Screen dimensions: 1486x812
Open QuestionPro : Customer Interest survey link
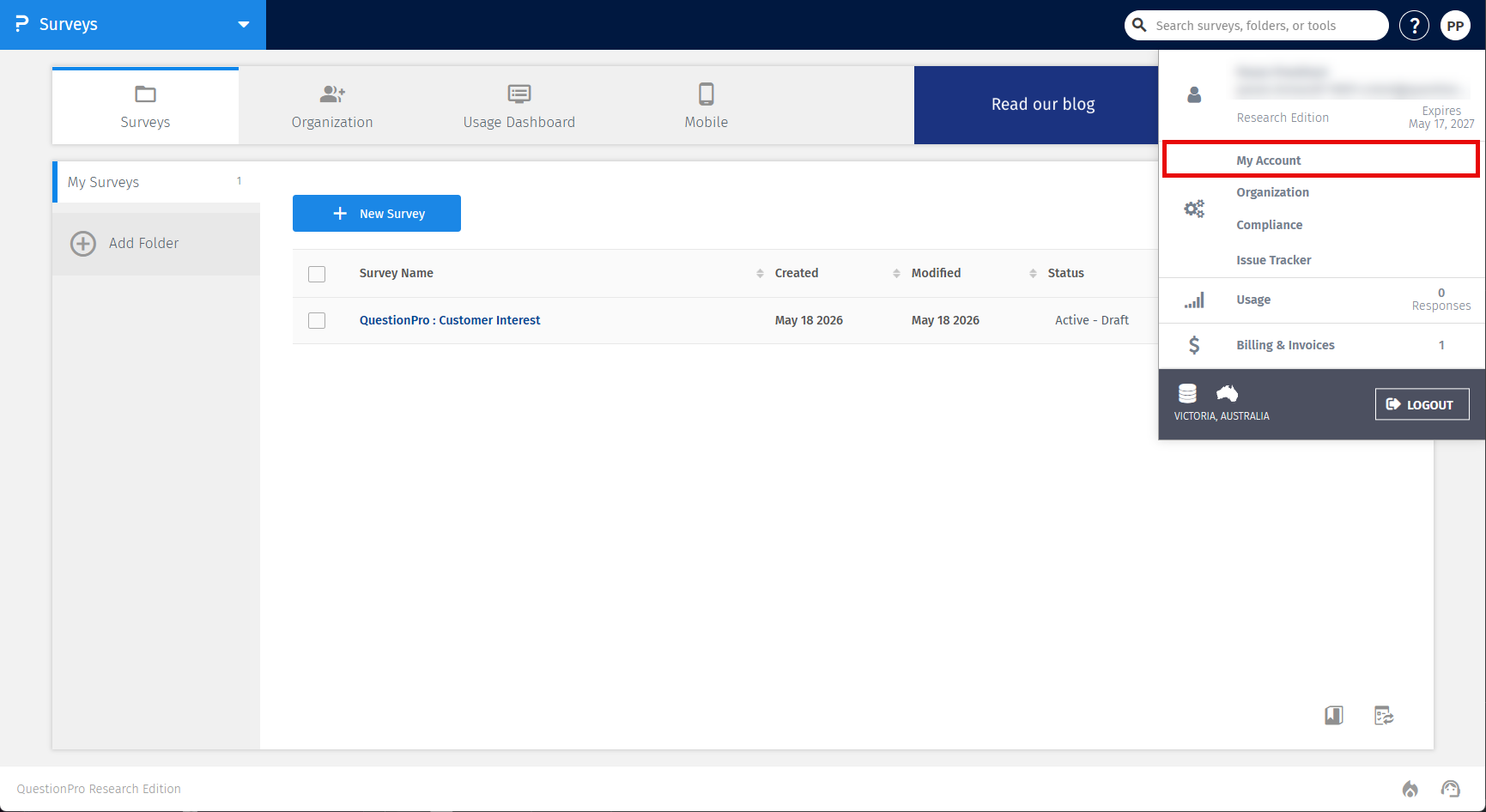click(450, 320)
